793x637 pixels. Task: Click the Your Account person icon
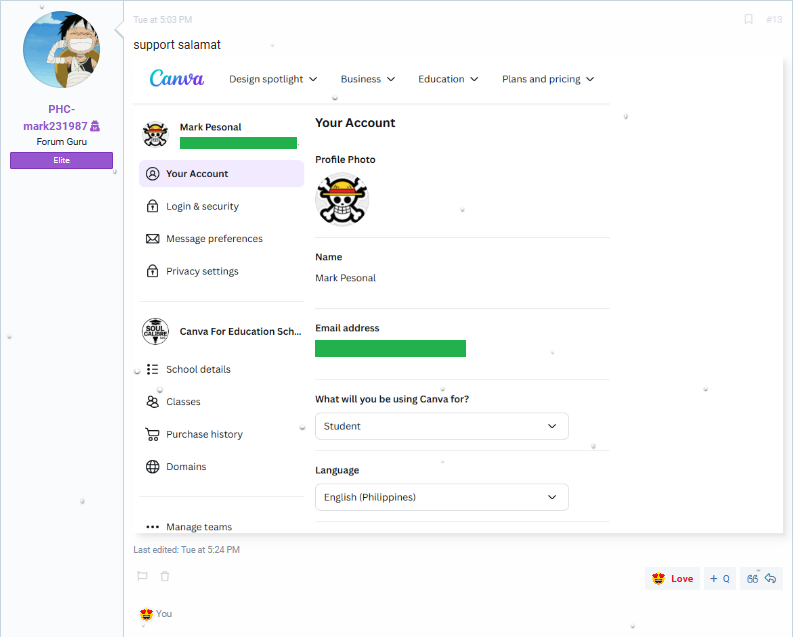152,173
